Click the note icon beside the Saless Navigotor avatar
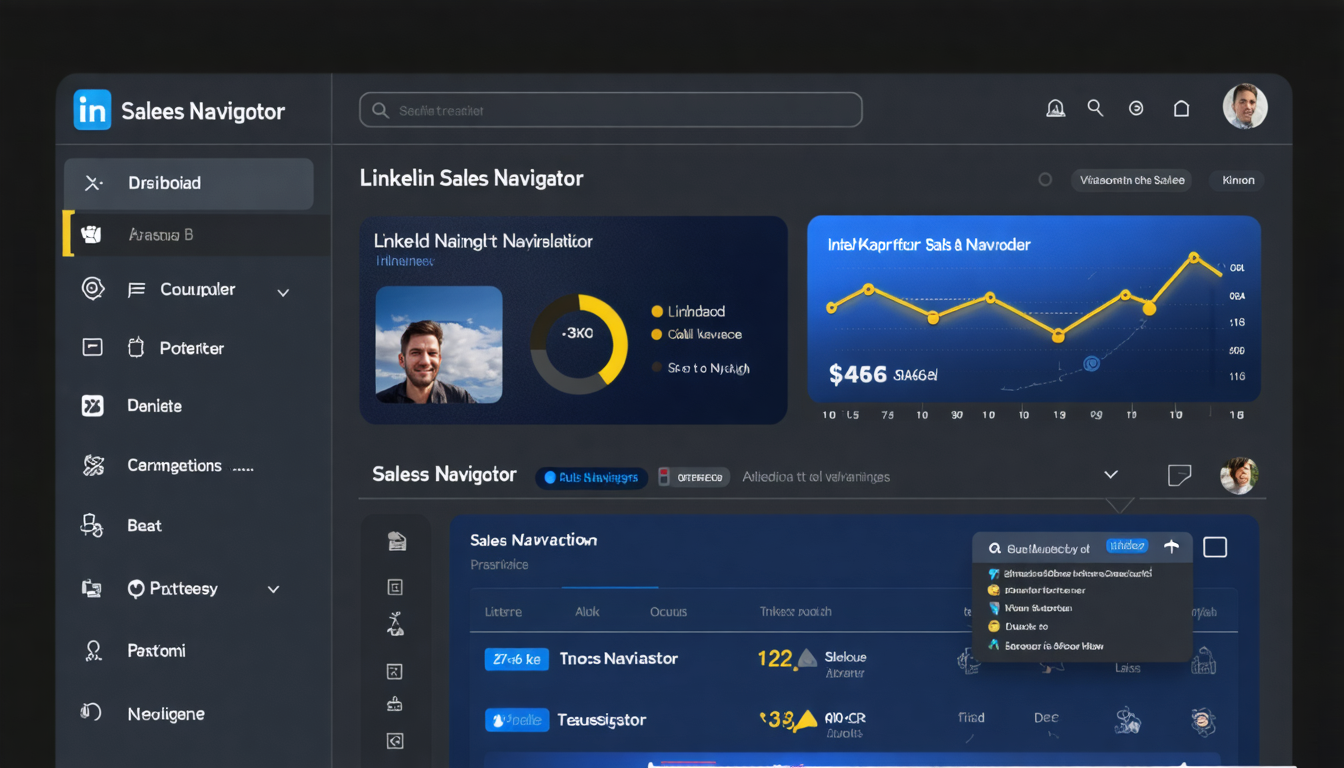The width and height of the screenshot is (1344, 768). click(x=1180, y=475)
